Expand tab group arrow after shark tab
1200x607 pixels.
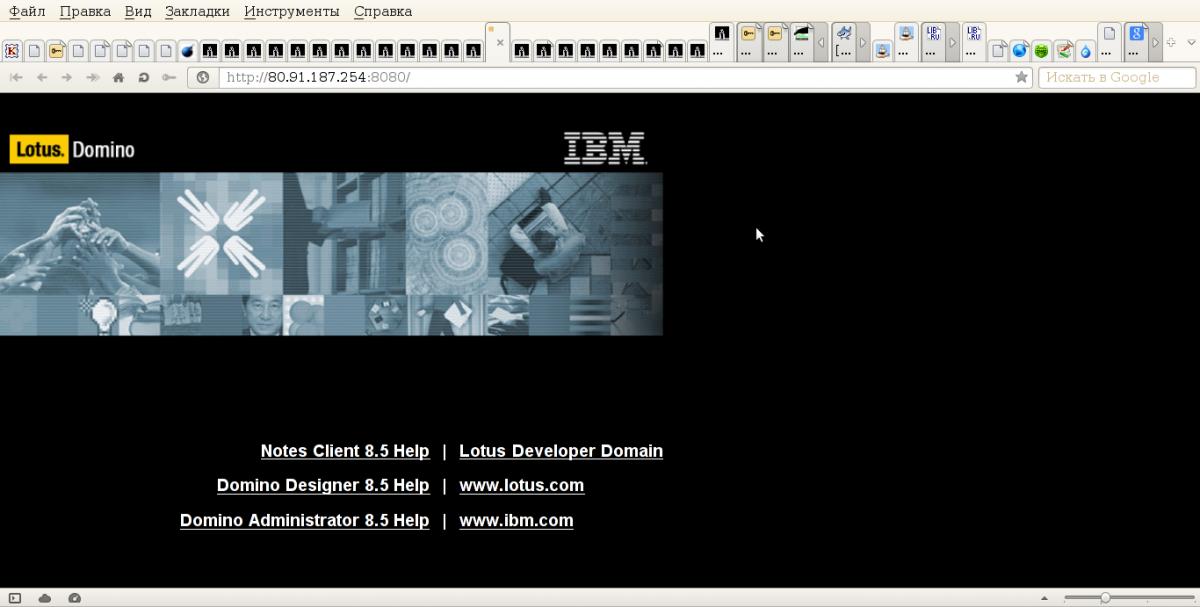point(863,43)
